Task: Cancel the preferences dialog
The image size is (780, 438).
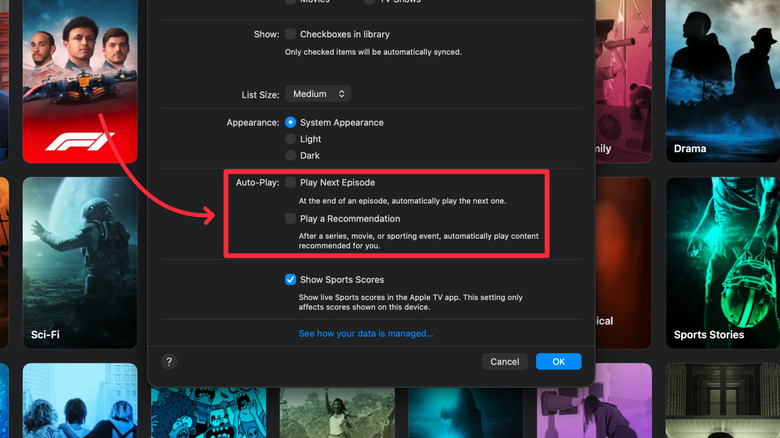Action: coord(504,361)
